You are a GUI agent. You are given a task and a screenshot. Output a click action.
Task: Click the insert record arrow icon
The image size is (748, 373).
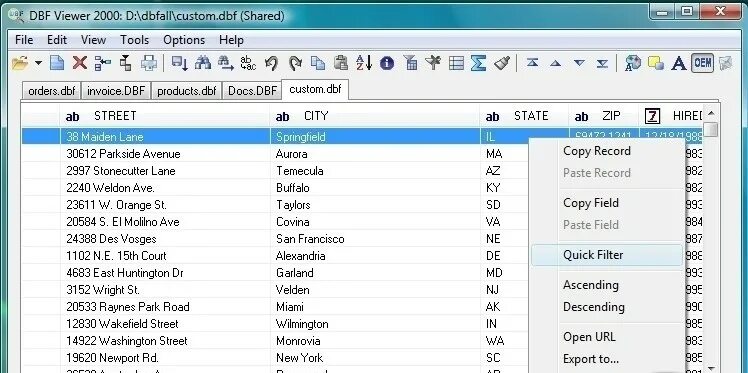pyautogui.click(x=103, y=63)
